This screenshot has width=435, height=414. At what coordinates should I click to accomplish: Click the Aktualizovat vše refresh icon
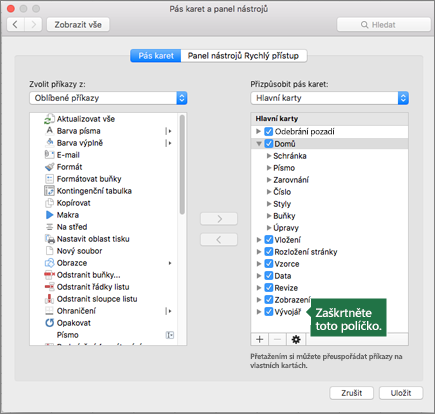[x=49, y=119]
